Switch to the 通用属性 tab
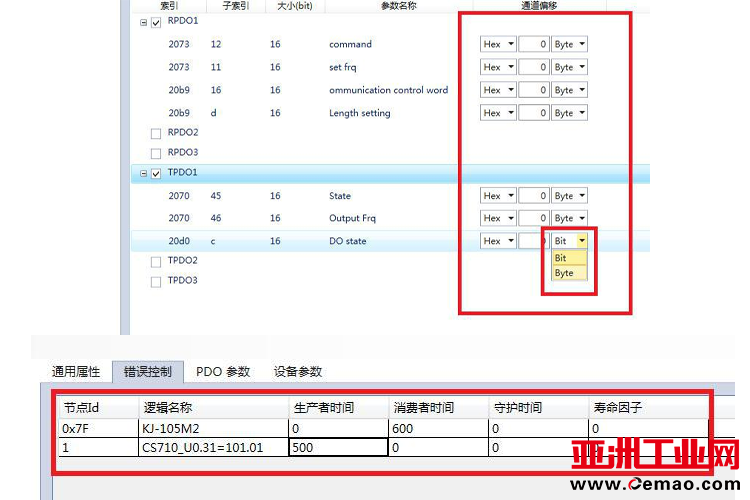The width and height of the screenshot is (750, 500). pos(76,372)
